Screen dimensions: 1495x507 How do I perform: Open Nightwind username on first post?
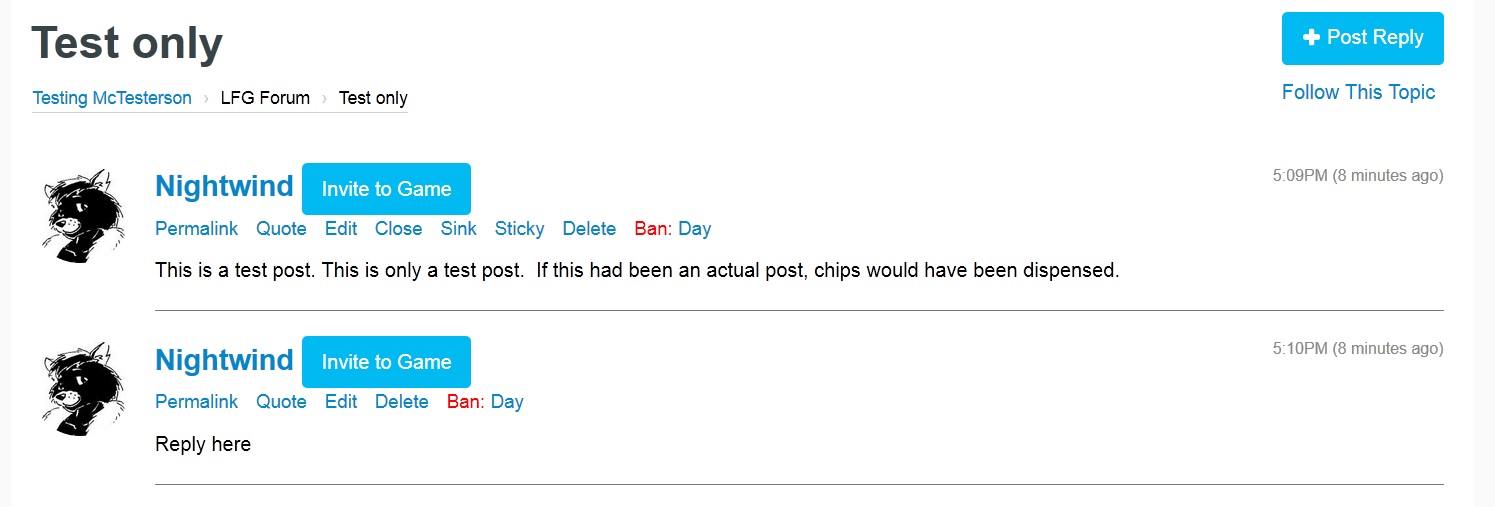[x=224, y=186]
